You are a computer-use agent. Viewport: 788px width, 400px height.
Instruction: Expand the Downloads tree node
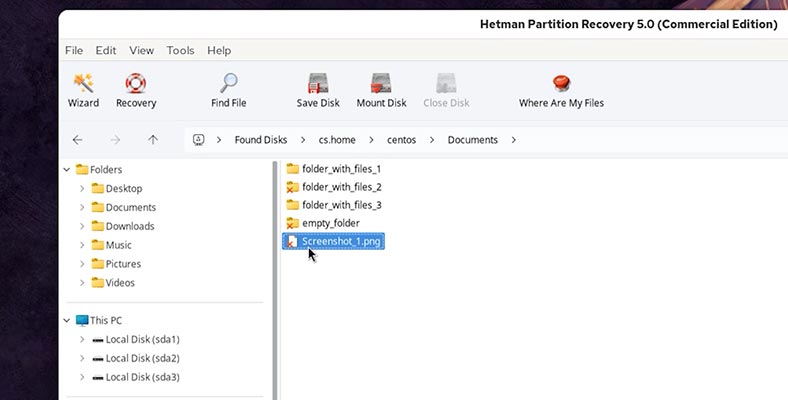[x=82, y=226]
